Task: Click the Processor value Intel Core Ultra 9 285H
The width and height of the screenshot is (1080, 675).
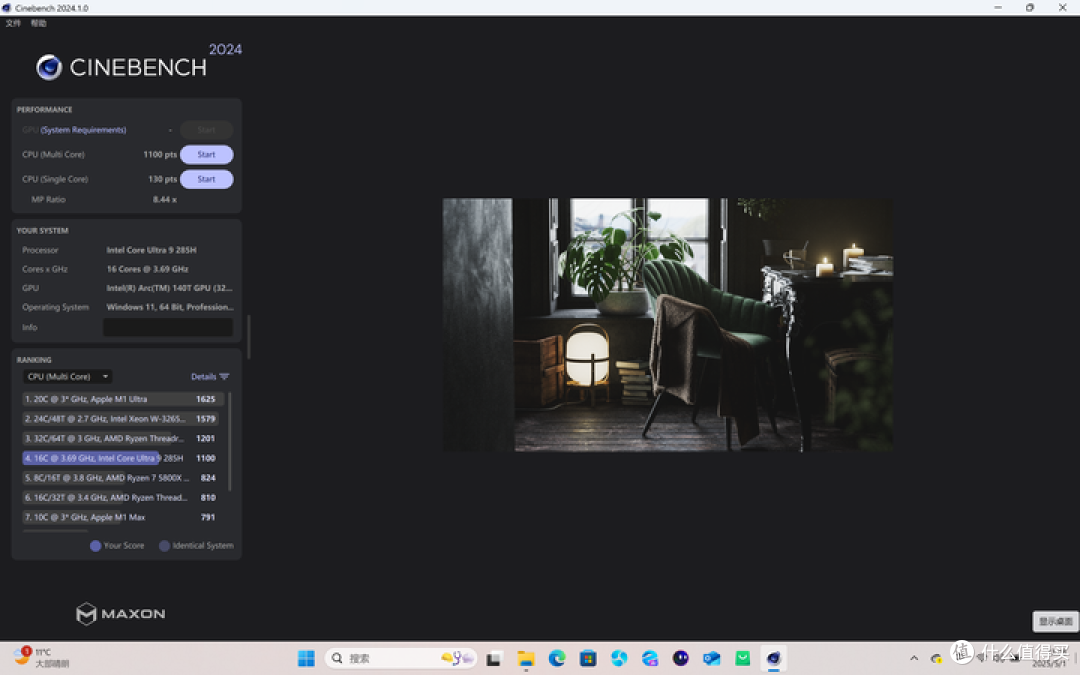Action: point(152,250)
